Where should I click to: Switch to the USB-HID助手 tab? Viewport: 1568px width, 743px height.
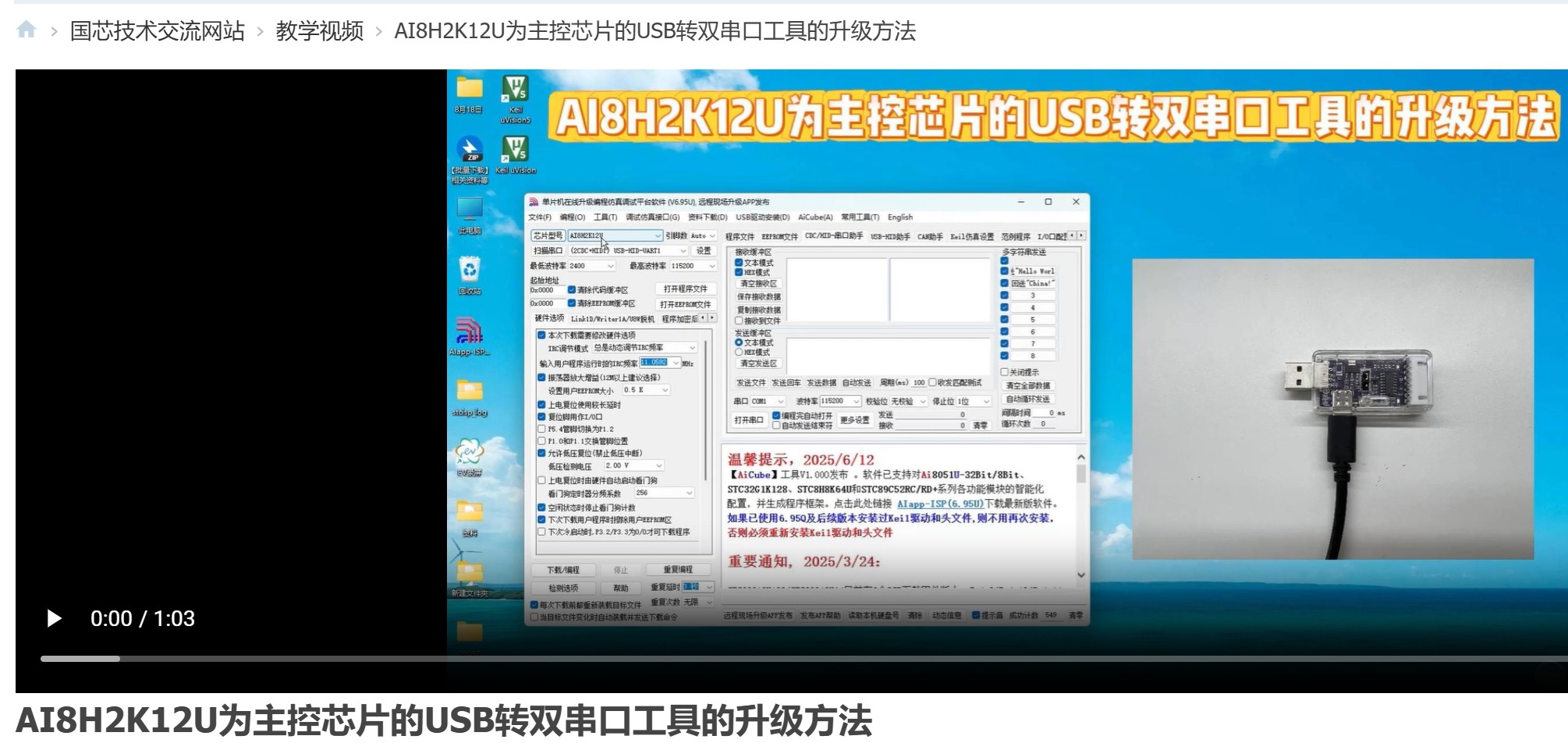coord(890,236)
